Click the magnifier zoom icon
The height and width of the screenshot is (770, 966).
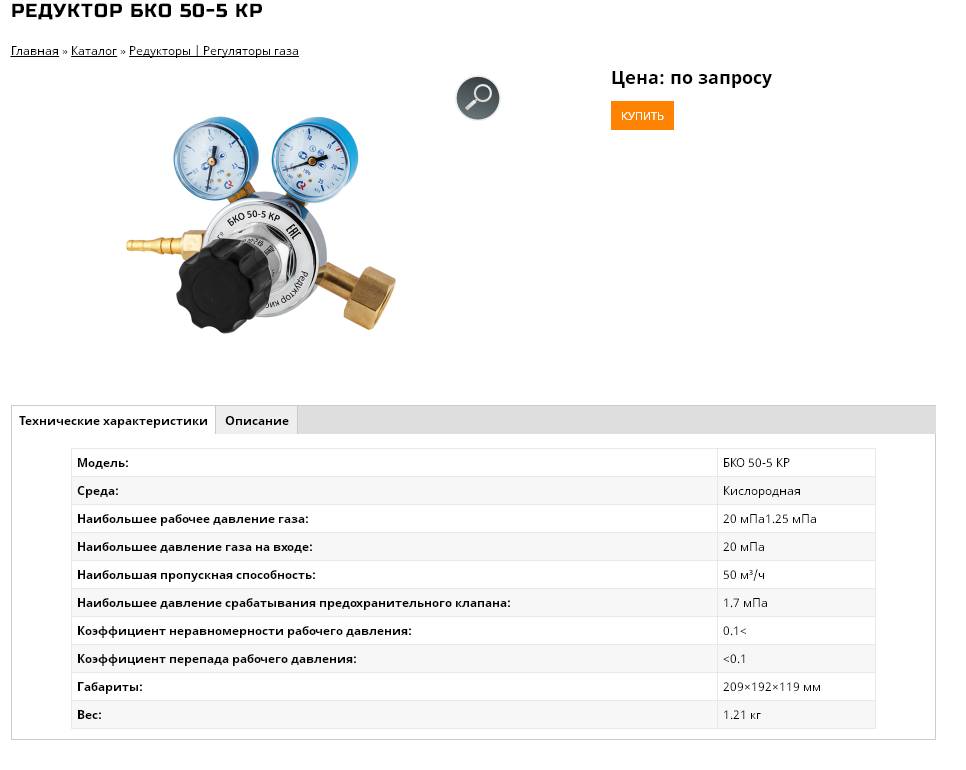pyautogui.click(x=477, y=98)
